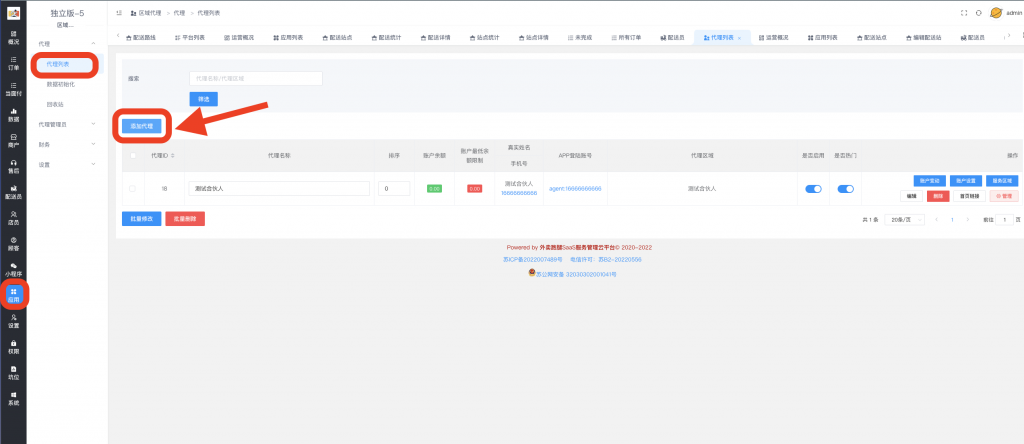This screenshot has height=444, width=1024.
Task: Switch to the 所有订单 tab
Action: pos(626,38)
